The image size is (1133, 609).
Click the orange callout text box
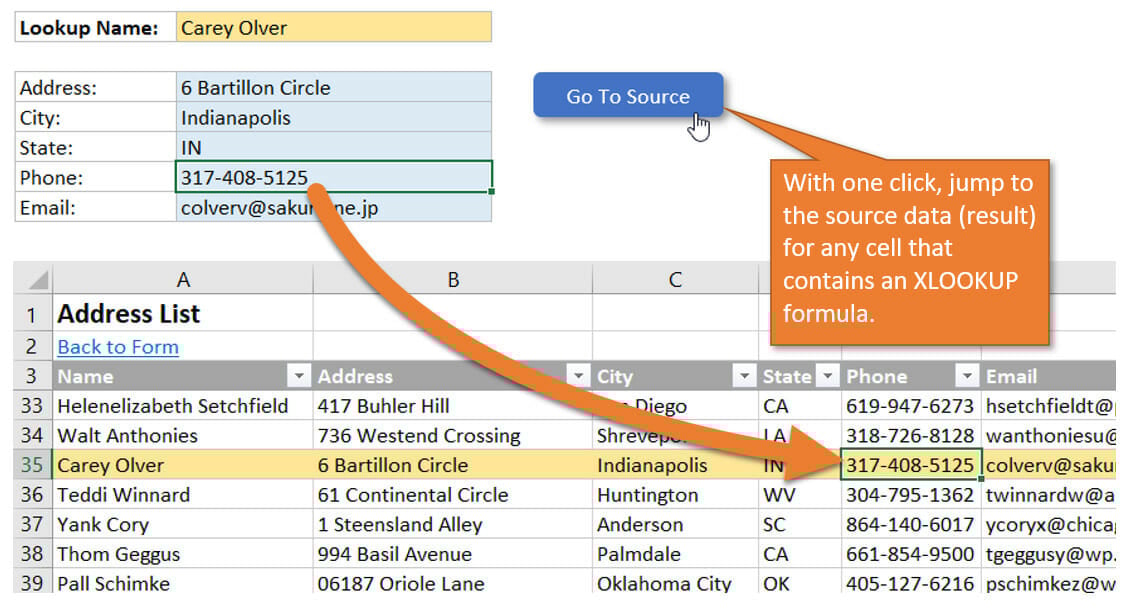click(x=909, y=250)
